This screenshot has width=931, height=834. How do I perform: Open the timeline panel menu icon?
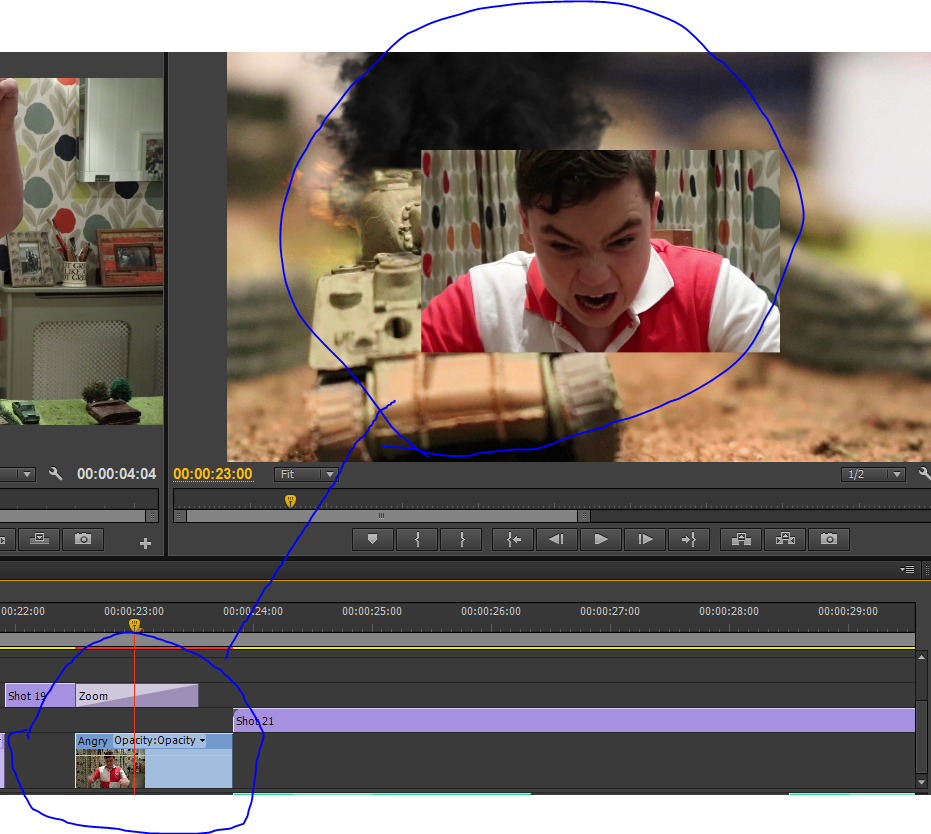[x=907, y=570]
